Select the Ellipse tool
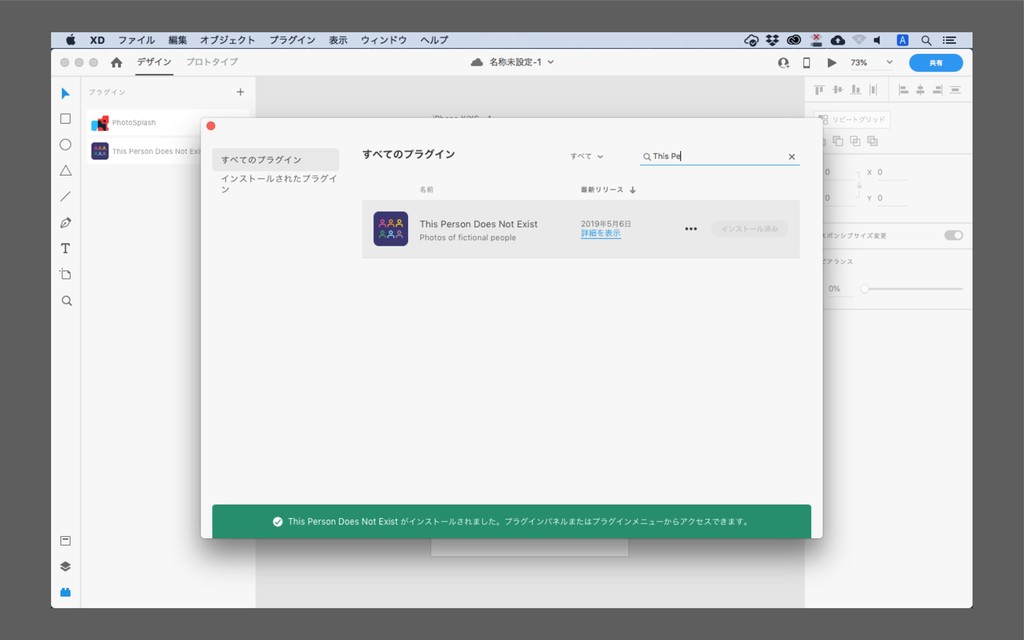The image size is (1024, 640). 65,144
